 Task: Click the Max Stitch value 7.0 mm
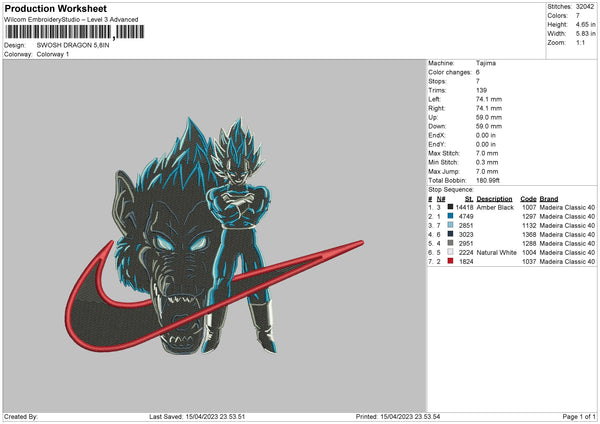point(487,153)
